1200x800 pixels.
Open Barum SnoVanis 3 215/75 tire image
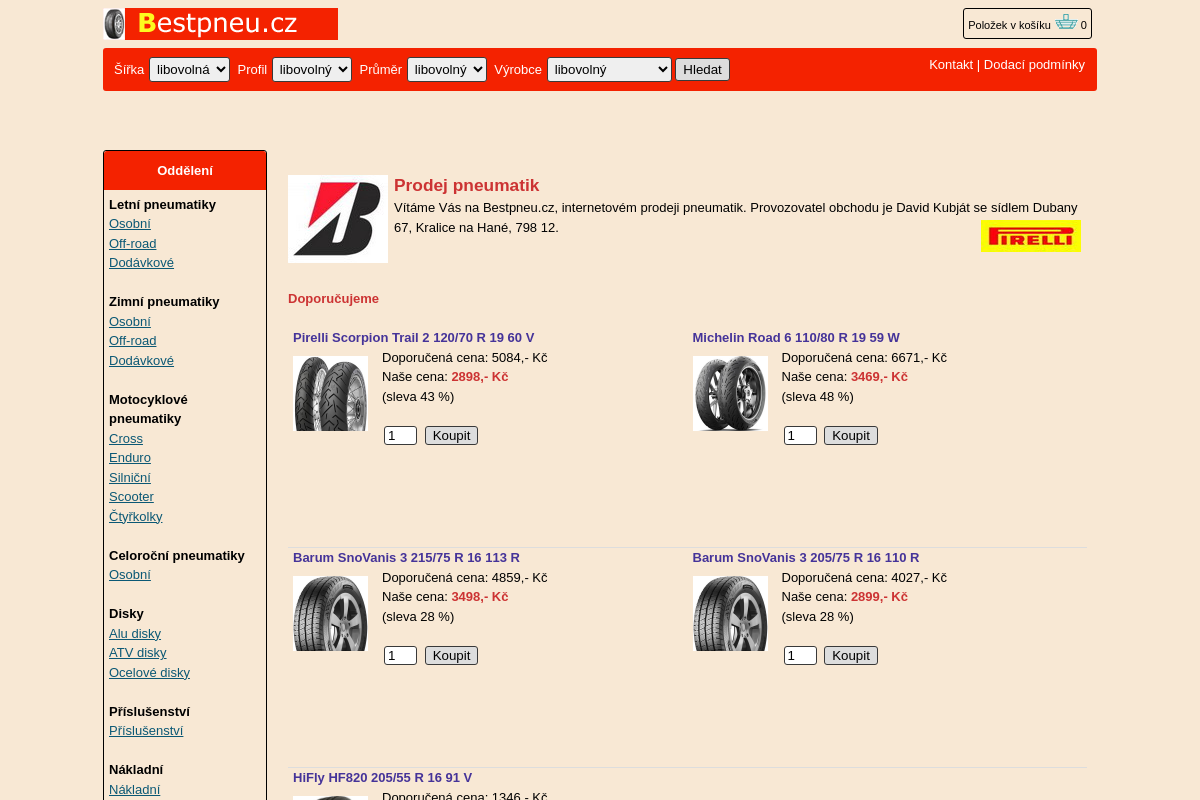(330, 613)
